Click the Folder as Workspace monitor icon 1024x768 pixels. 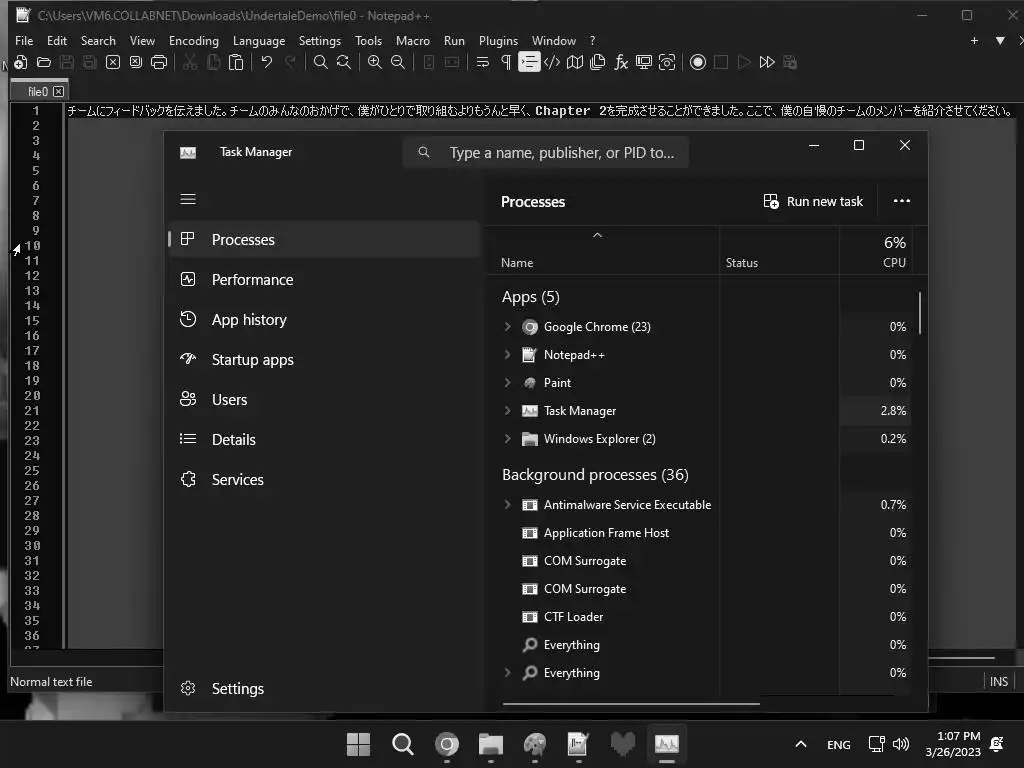coord(644,62)
